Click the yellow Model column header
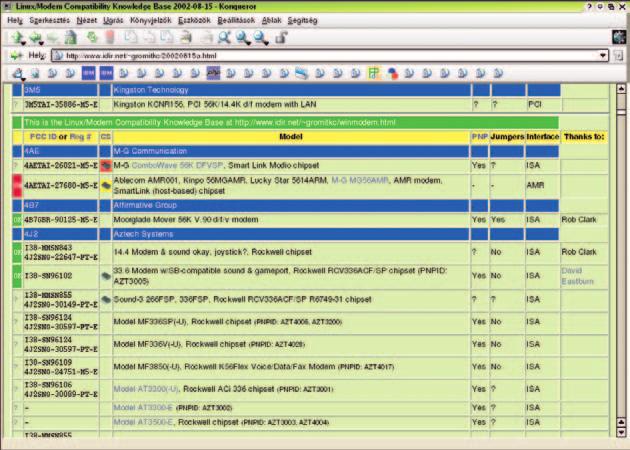 point(291,137)
